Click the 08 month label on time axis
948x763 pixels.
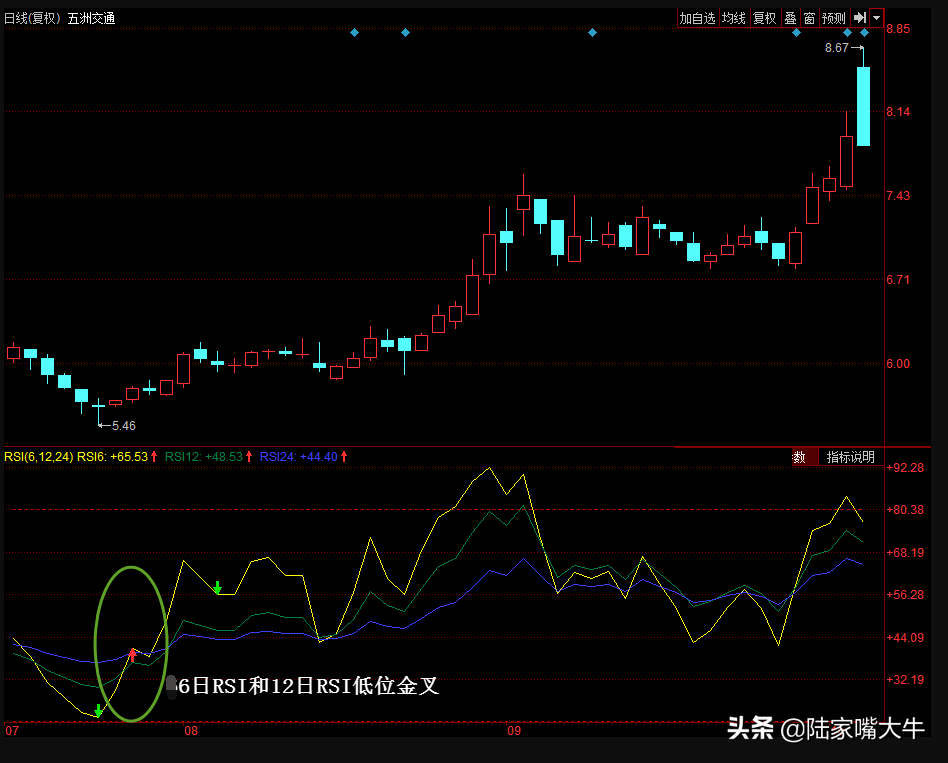coord(191,731)
